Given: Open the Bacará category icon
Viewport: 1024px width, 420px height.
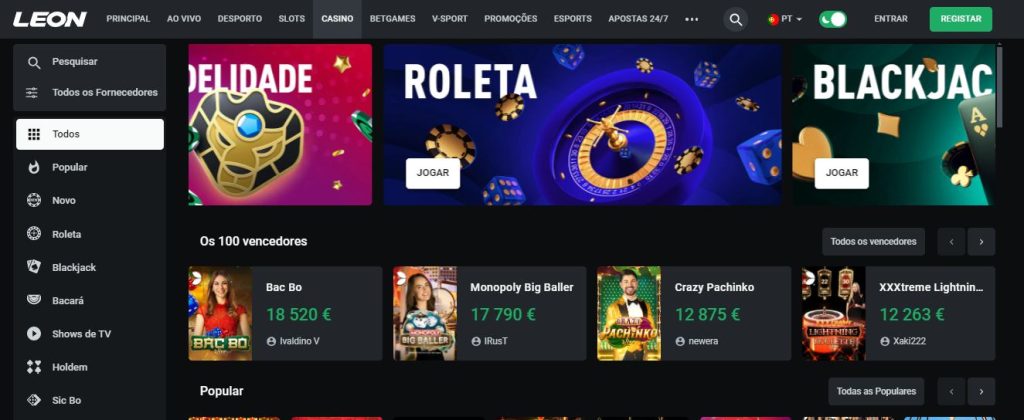Looking at the screenshot, I should click(x=34, y=300).
